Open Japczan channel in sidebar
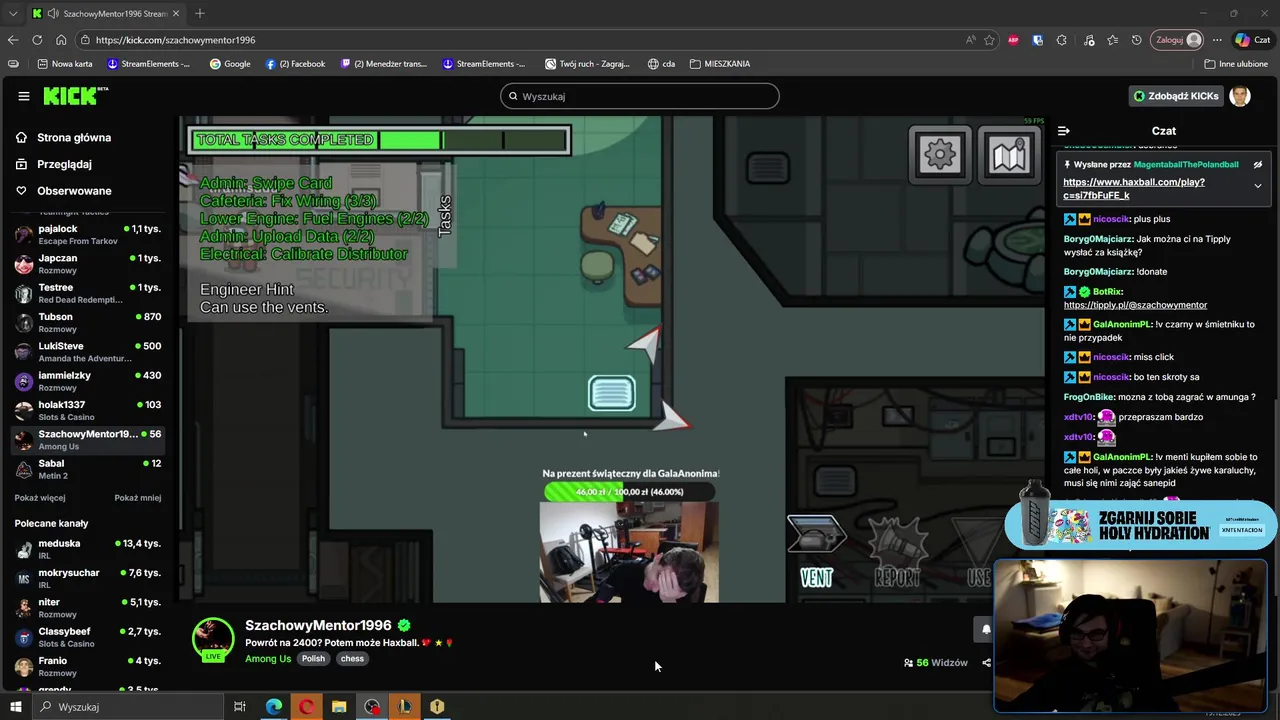 coord(88,264)
